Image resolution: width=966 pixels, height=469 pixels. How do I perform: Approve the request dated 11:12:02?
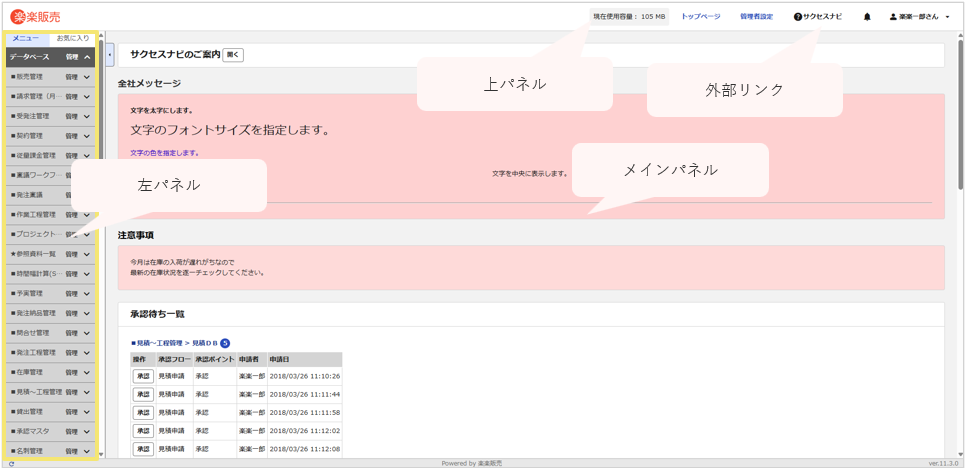tap(143, 430)
